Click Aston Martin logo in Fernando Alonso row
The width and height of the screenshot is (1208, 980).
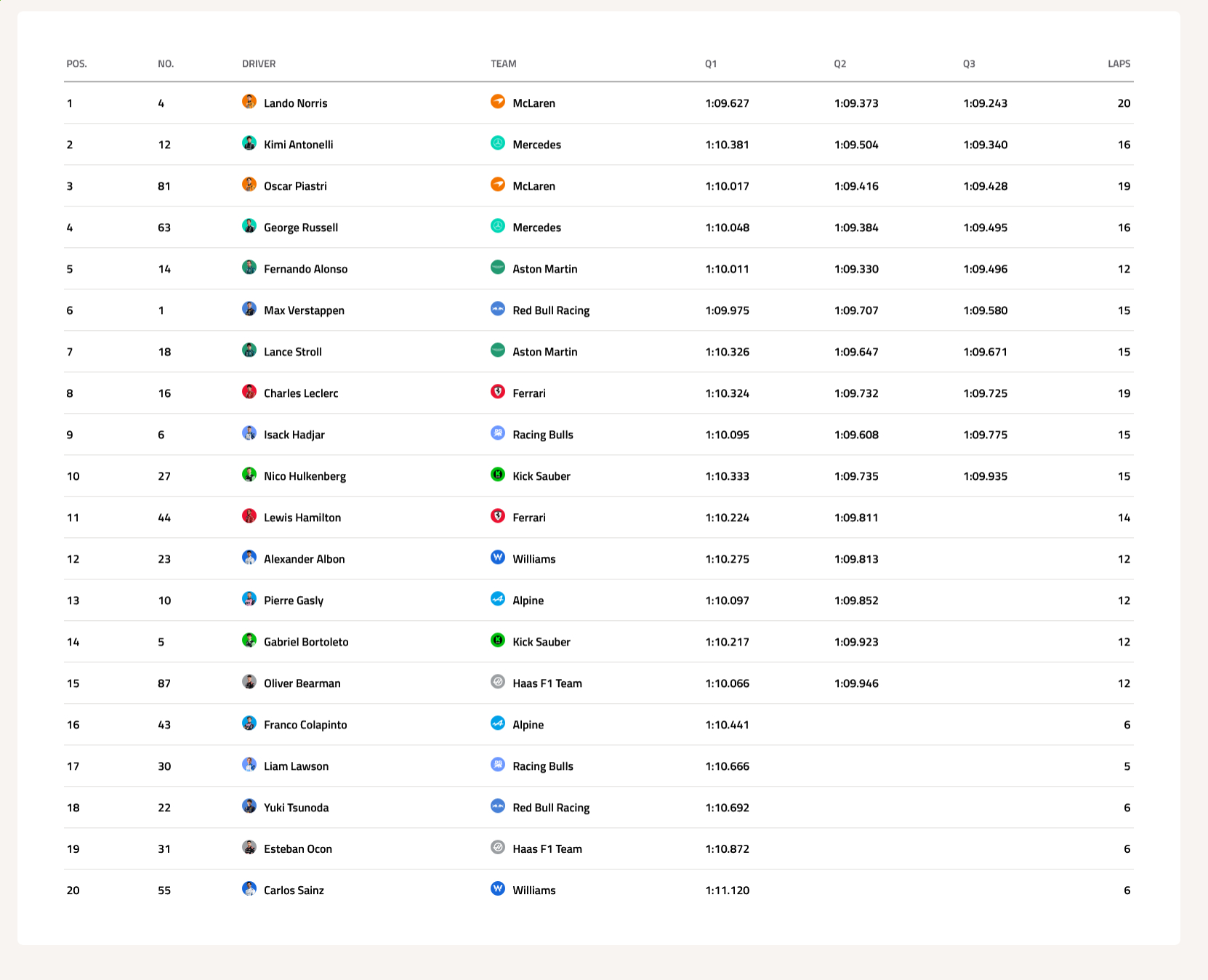(x=498, y=268)
